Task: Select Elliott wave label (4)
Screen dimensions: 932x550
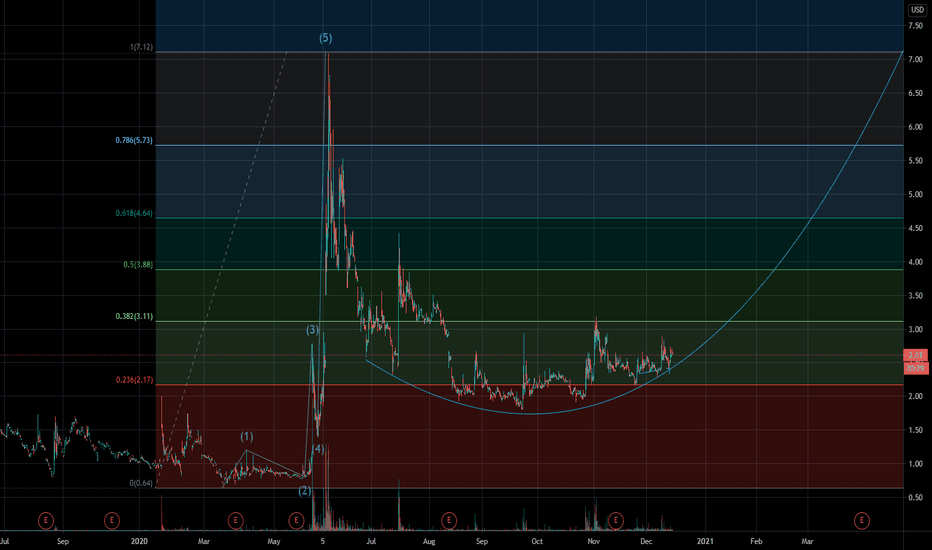Action: coord(319,448)
